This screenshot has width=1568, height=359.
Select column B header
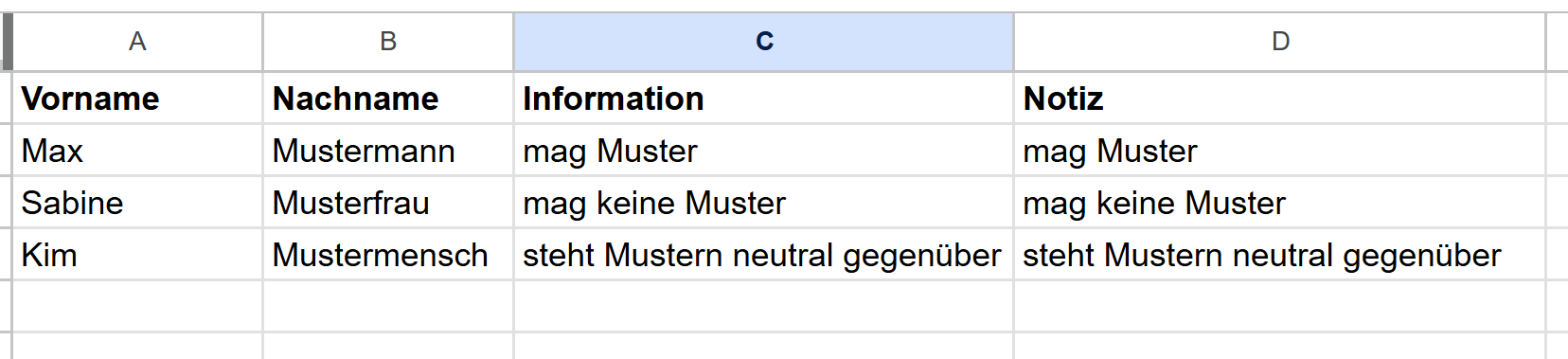click(388, 42)
